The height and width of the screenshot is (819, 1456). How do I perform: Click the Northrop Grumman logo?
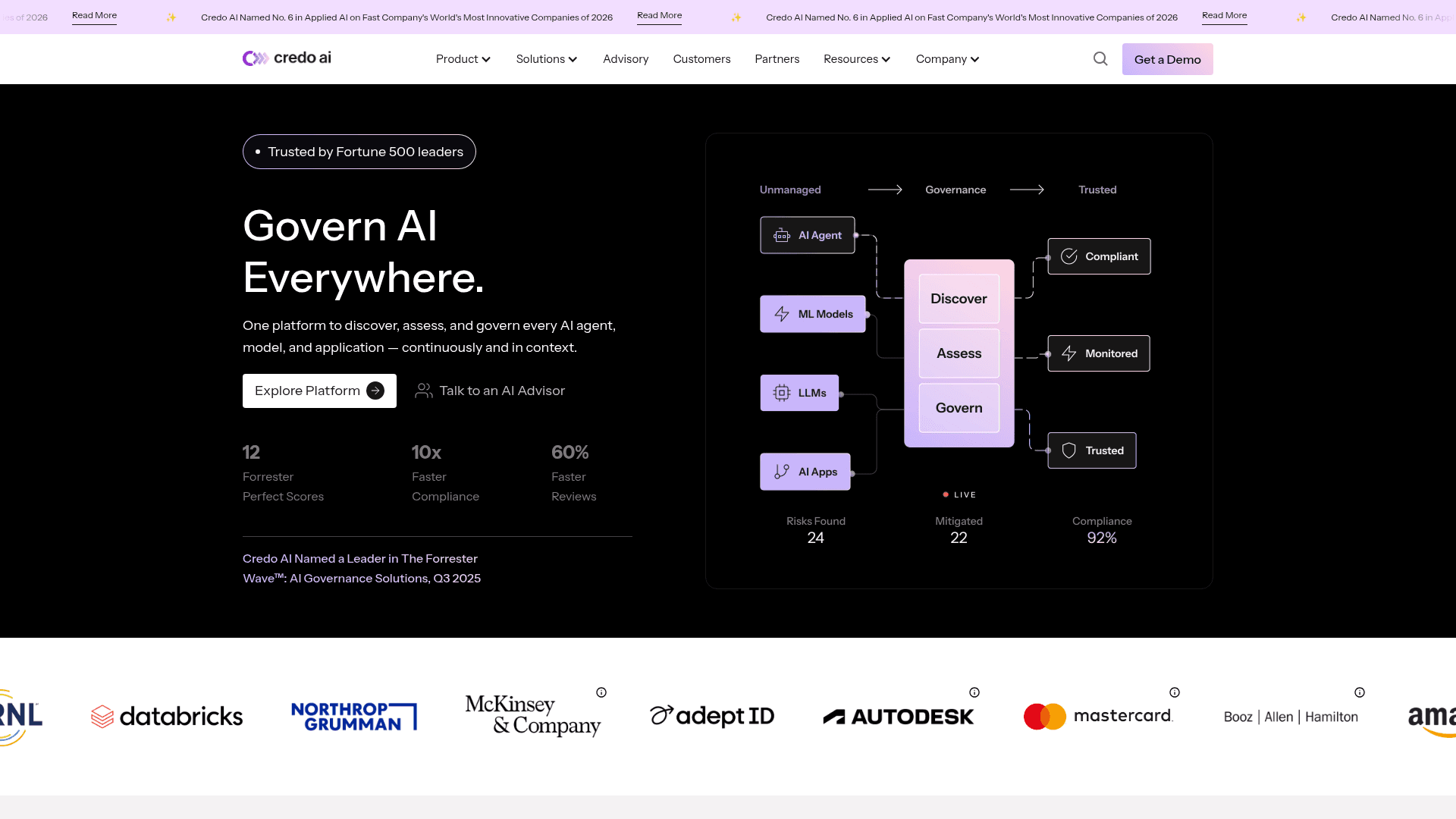[x=354, y=717]
